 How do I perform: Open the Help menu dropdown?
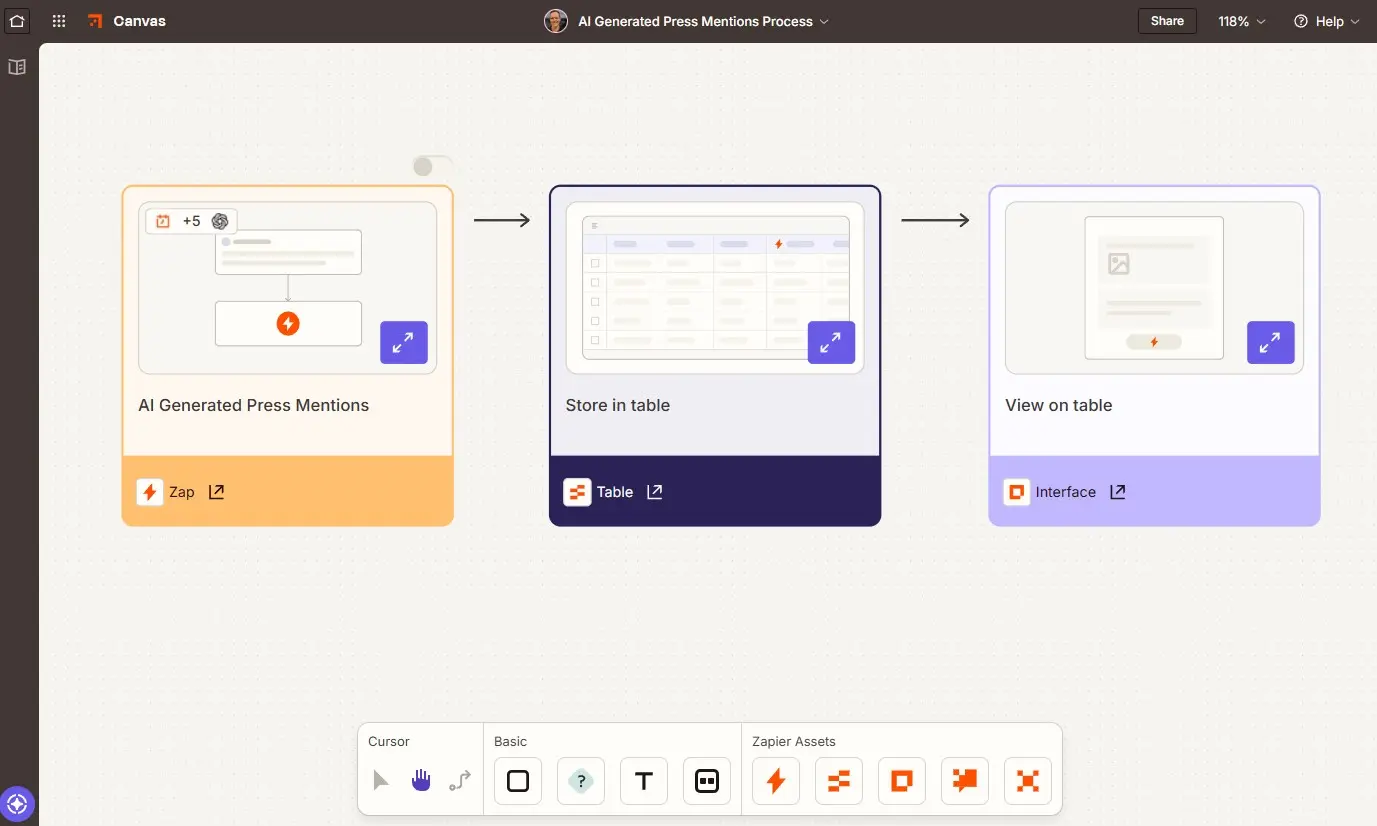tap(1327, 21)
